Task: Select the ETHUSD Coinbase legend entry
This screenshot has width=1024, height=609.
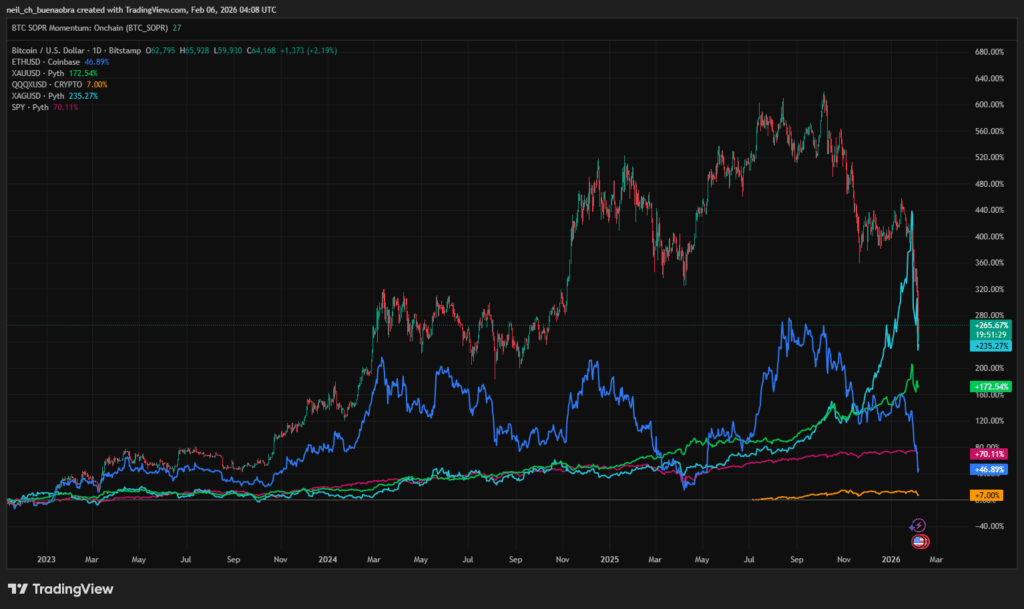Action: pyautogui.click(x=47, y=61)
